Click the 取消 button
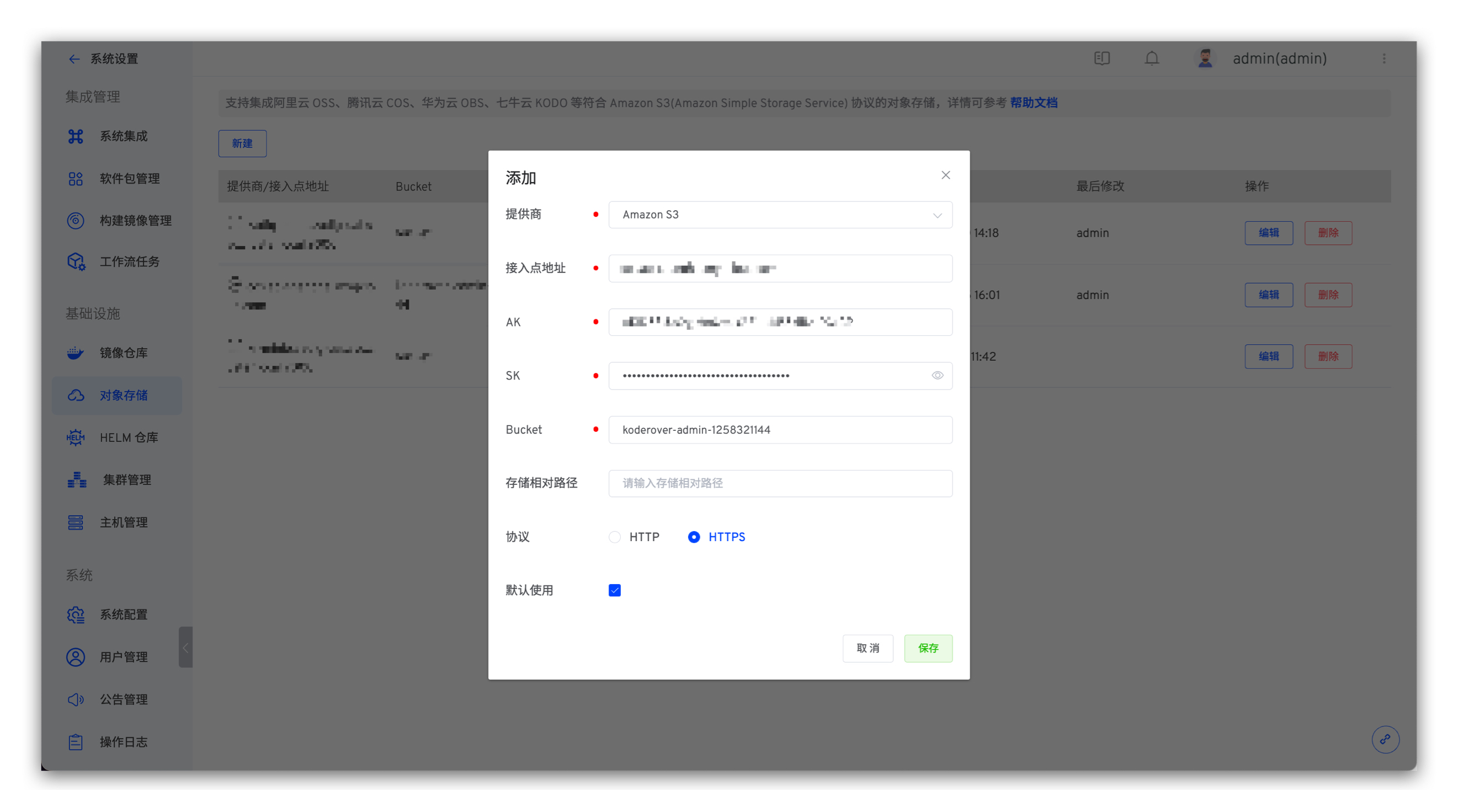Image resolution: width=1458 pixels, height=812 pixels. pyautogui.click(x=867, y=648)
